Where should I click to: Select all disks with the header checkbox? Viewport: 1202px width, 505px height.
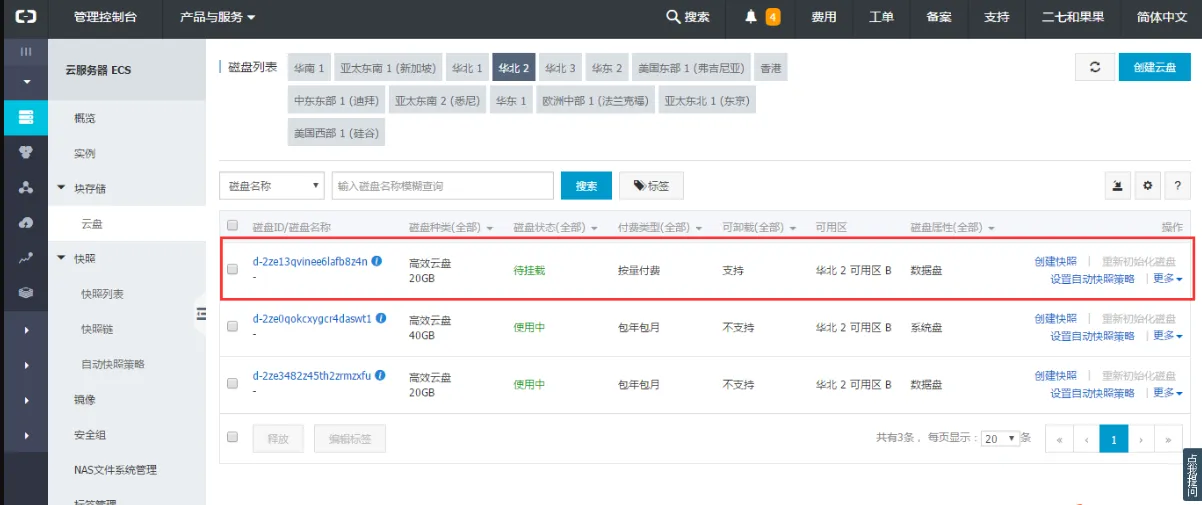[x=233, y=226]
